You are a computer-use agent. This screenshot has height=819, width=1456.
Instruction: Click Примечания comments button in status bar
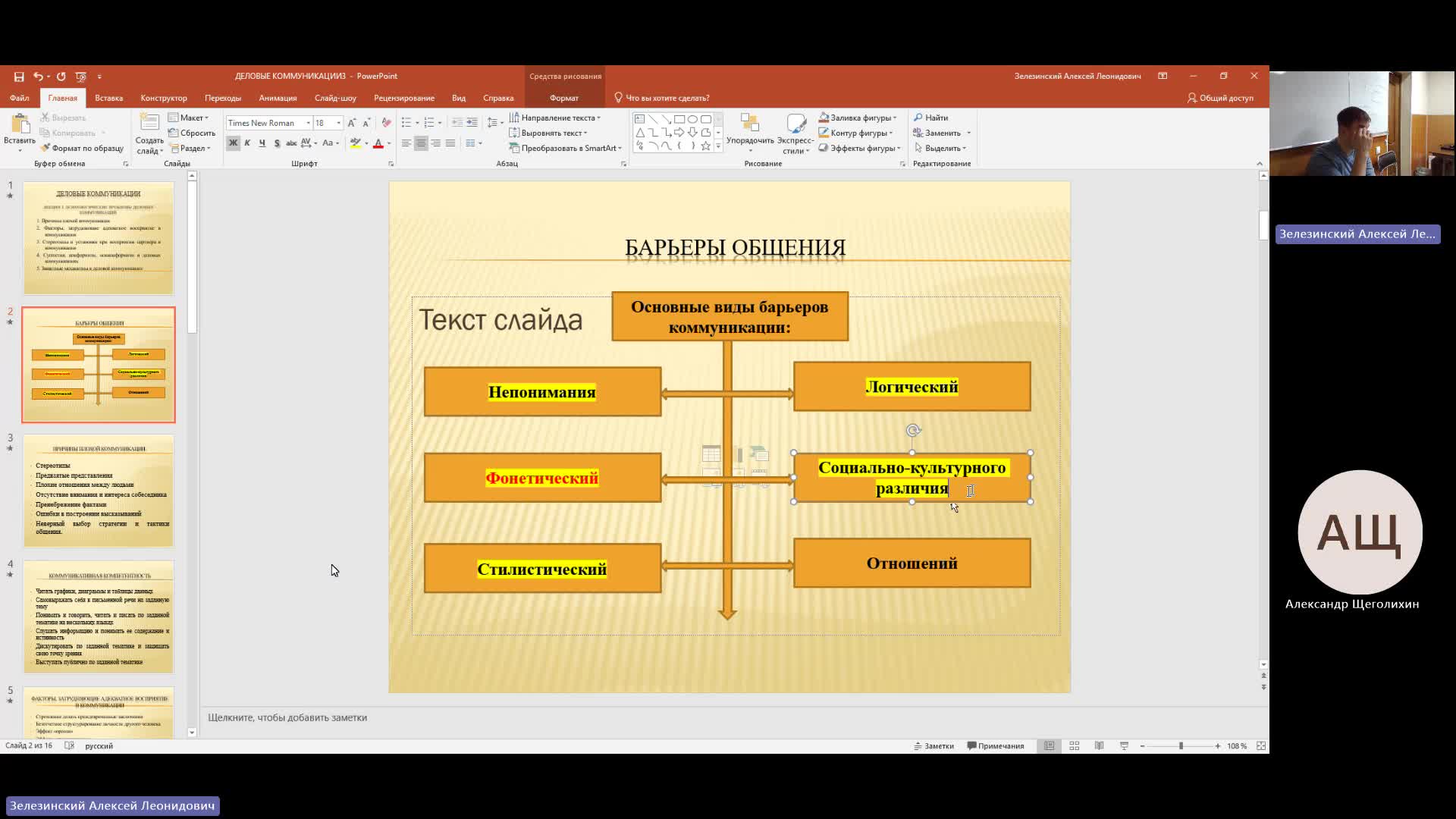pyautogui.click(x=996, y=746)
